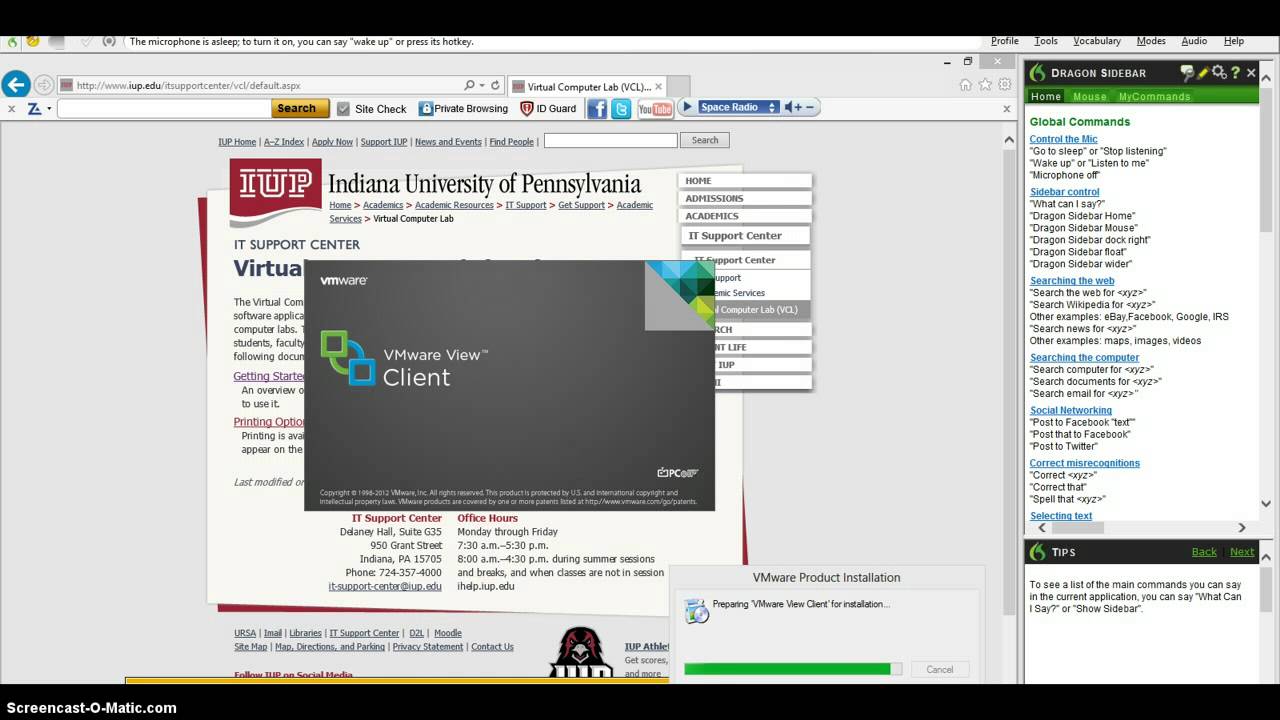This screenshot has width=1280, height=720.
Task: Click the Facebook toolbar icon
Action: [597, 108]
